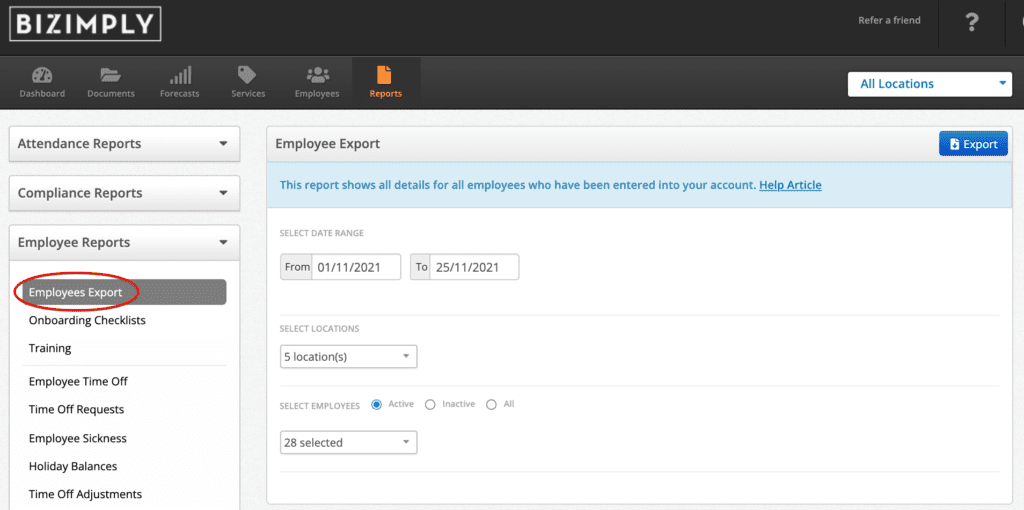Expand the Attendance Reports section
Viewport: 1024px width, 510px height.
[x=124, y=144]
